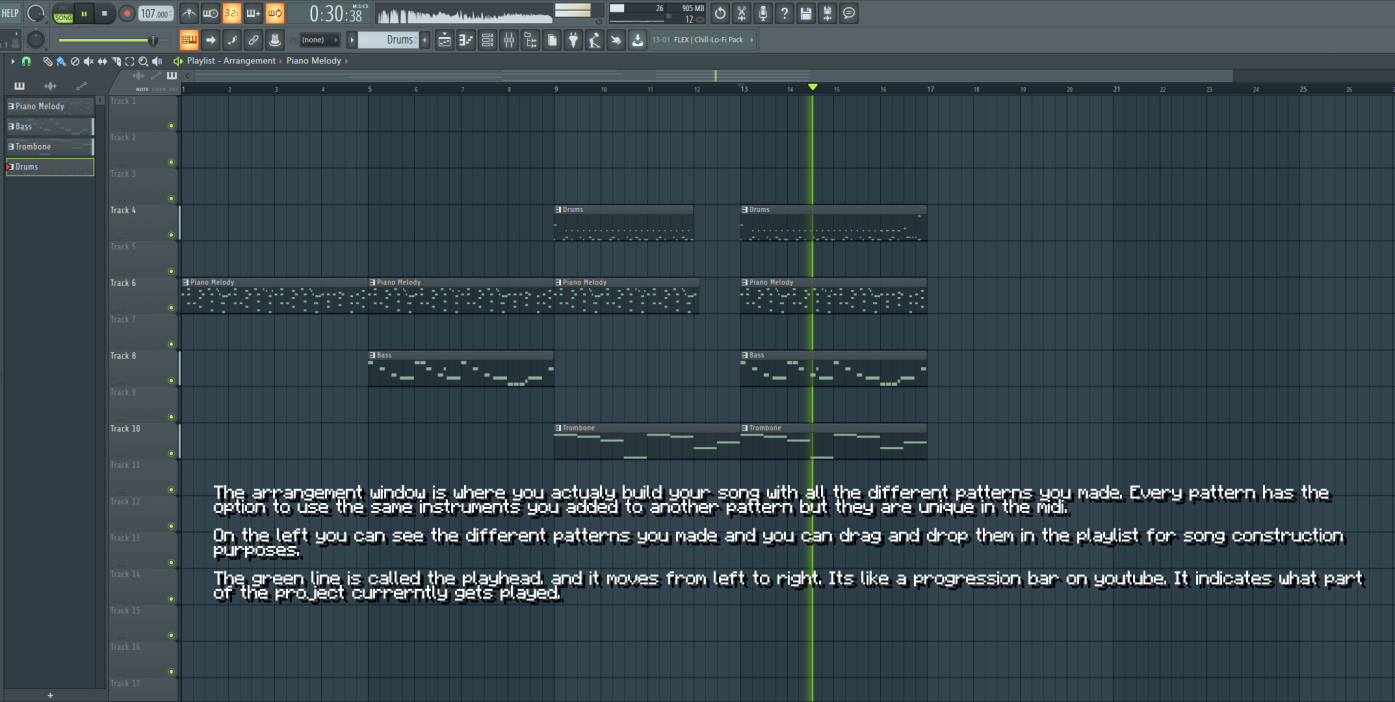Viewport: 1395px width, 702px height.
Task: Open the question mark help icon
Action: (x=784, y=13)
